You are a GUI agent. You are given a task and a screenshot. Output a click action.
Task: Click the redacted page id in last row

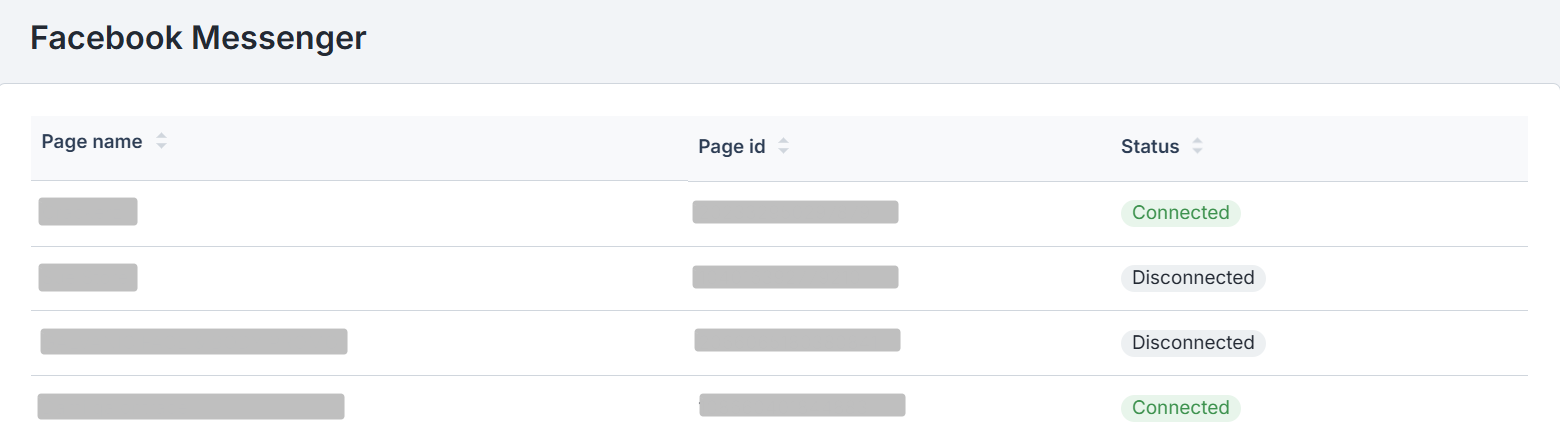tap(802, 405)
